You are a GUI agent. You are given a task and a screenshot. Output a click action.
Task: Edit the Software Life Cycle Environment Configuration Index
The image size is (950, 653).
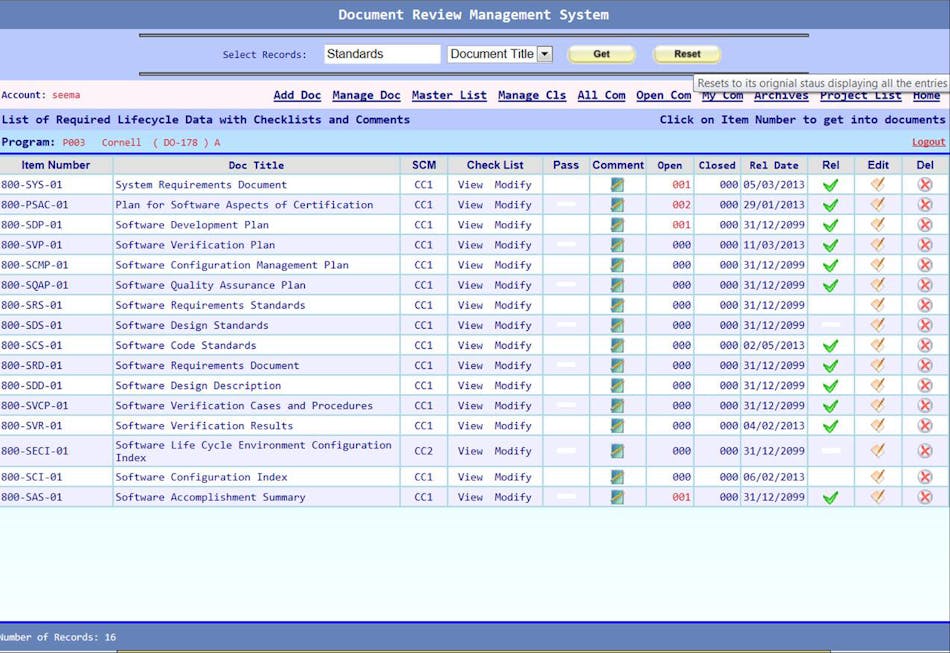click(x=877, y=450)
